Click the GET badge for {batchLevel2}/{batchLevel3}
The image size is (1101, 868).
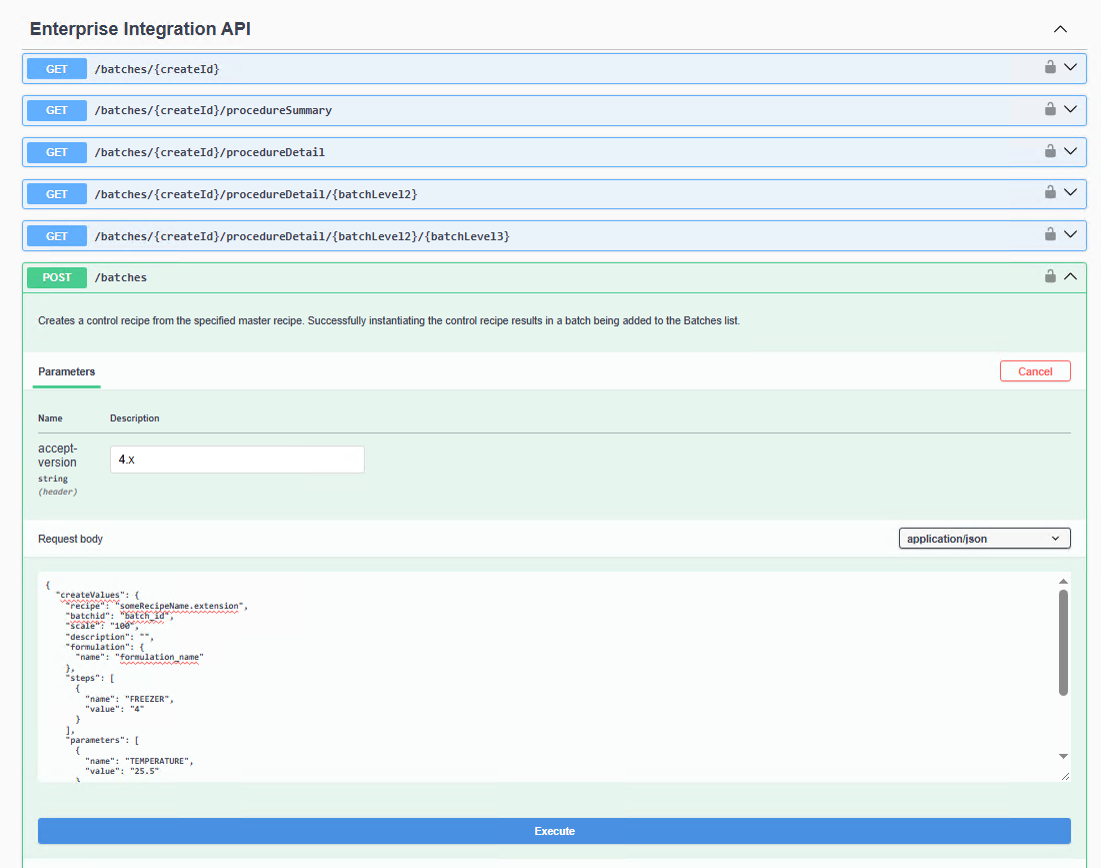point(57,236)
